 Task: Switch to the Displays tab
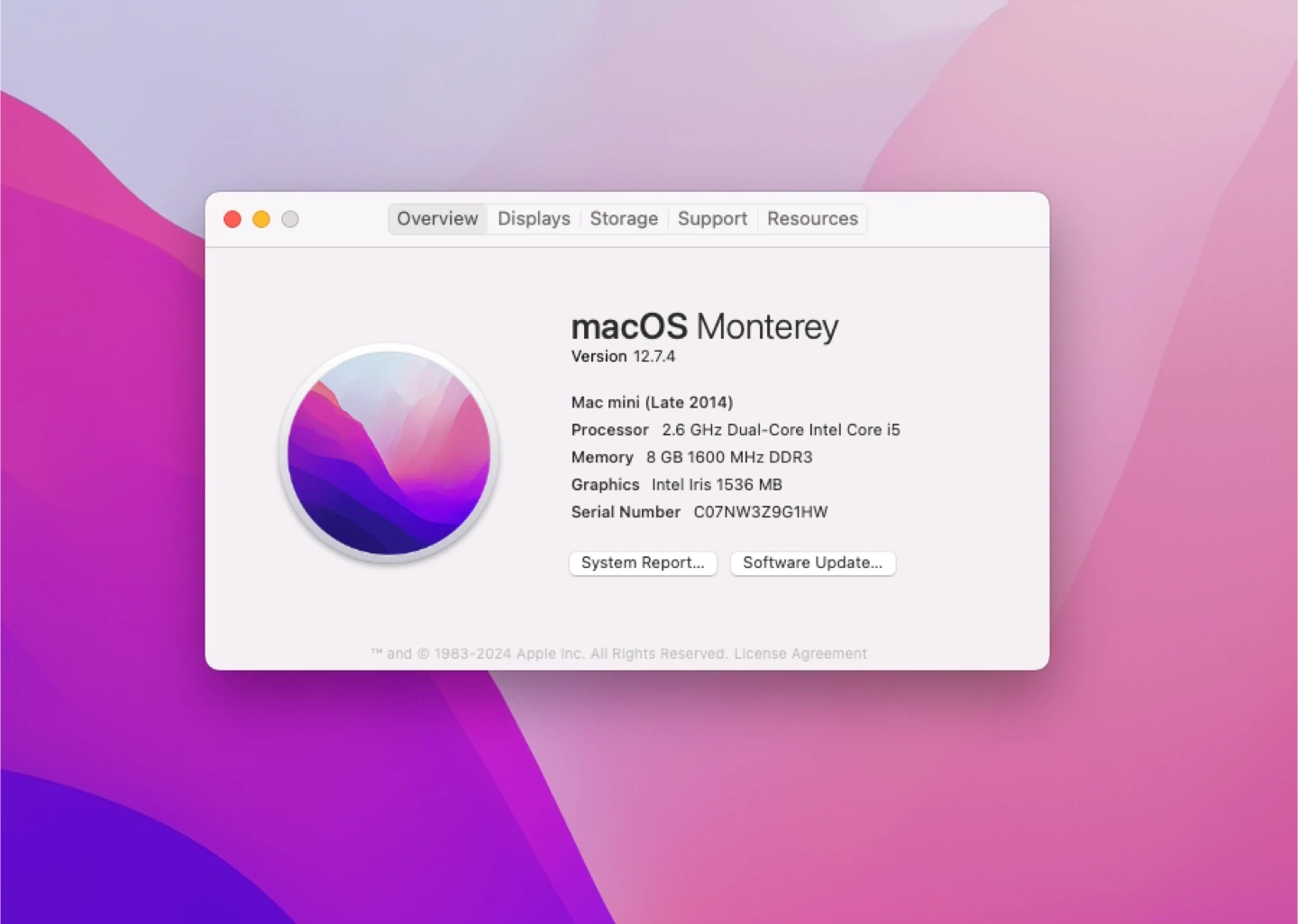click(x=534, y=219)
